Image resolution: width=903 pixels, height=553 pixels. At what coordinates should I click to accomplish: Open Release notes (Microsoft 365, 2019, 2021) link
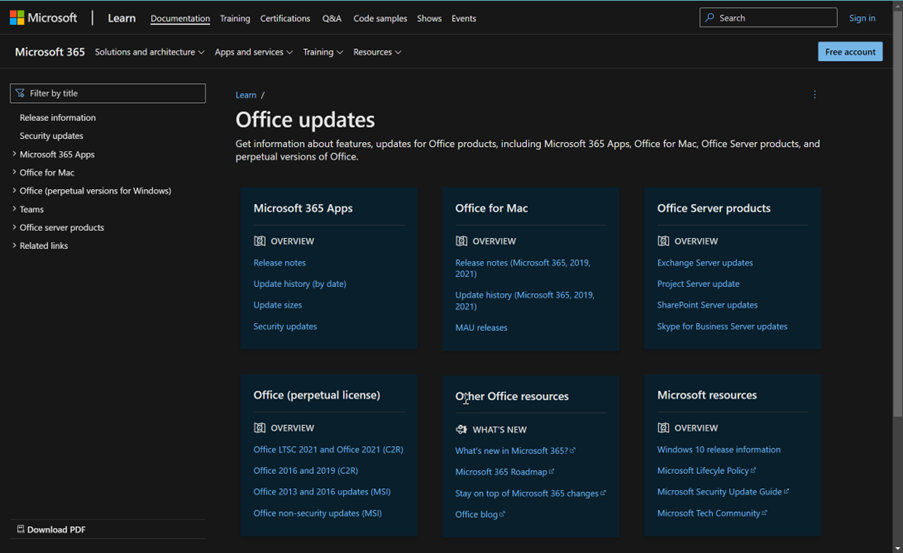tap(522, 268)
